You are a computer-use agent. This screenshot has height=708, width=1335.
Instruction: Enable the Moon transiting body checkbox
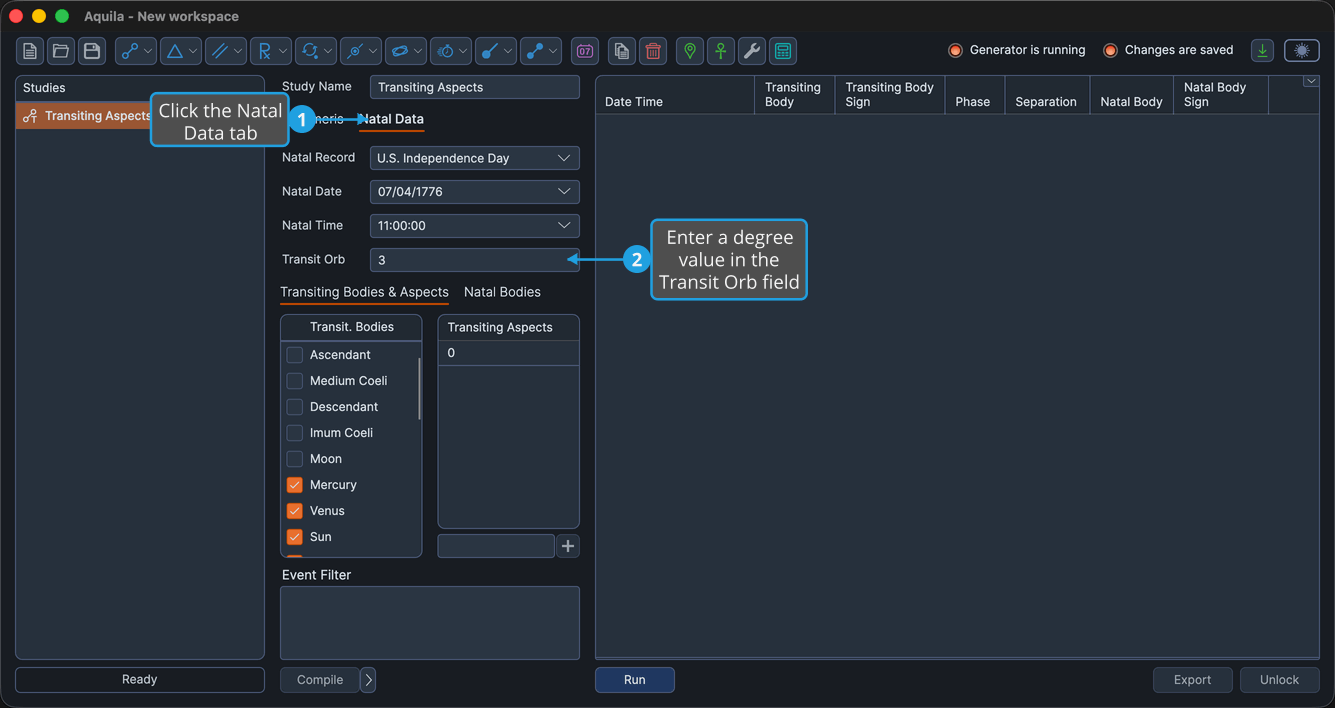tap(295, 459)
